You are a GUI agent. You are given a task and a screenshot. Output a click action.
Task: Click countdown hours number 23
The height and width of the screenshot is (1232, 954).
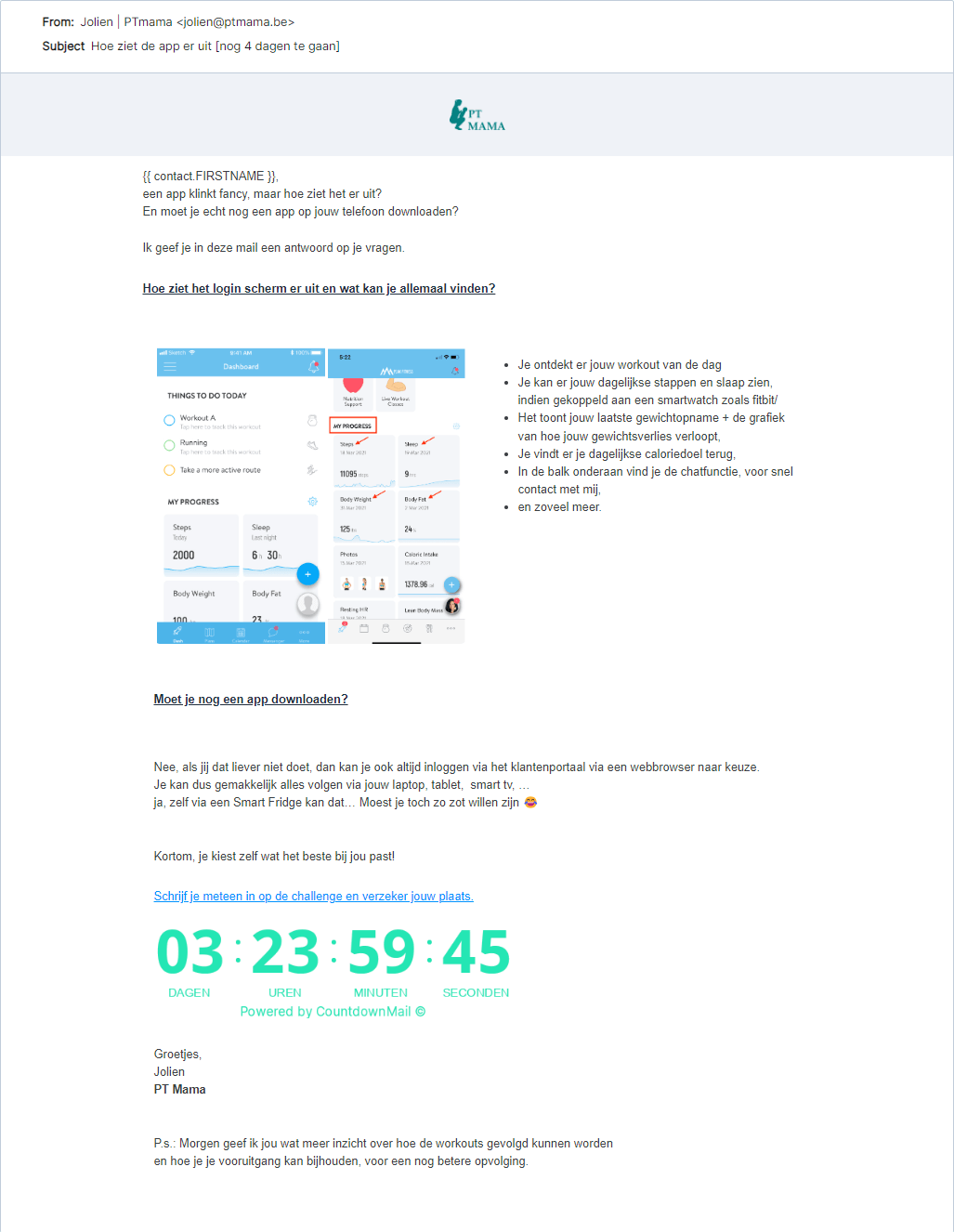pos(285,952)
